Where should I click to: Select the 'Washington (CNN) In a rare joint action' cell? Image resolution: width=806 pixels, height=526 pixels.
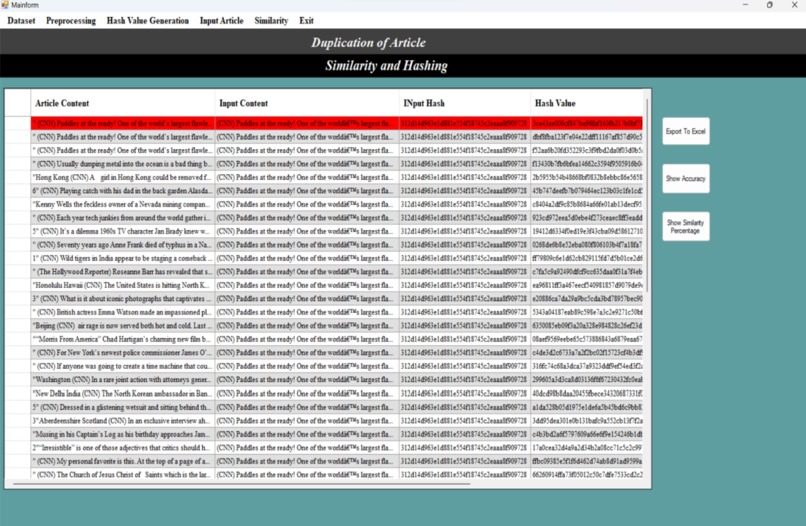click(x=122, y=380)
